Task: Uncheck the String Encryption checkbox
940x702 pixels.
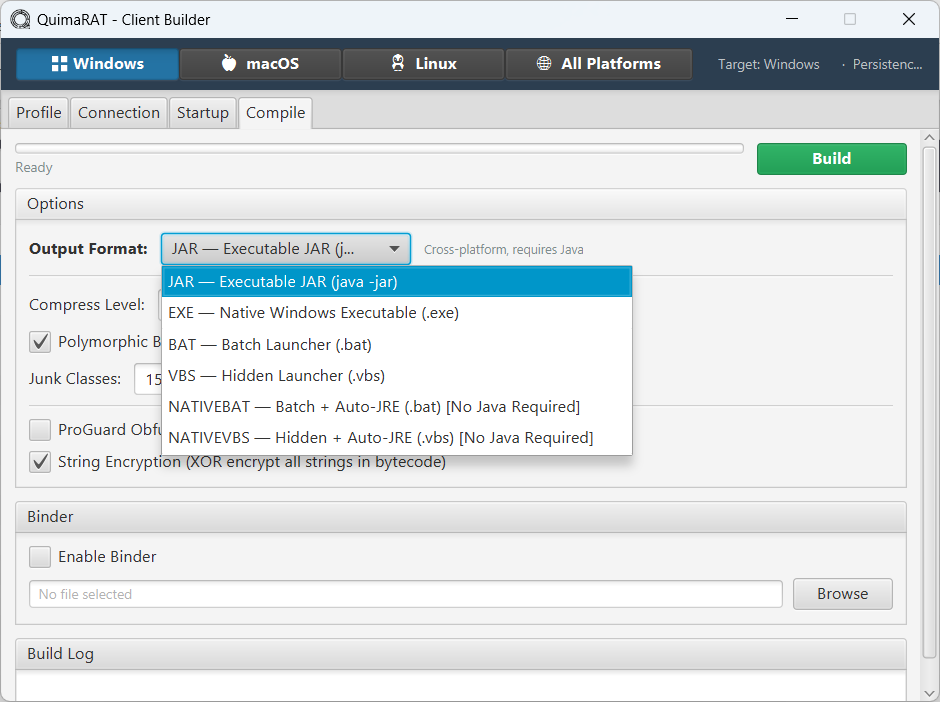Action: pos(40,462)
